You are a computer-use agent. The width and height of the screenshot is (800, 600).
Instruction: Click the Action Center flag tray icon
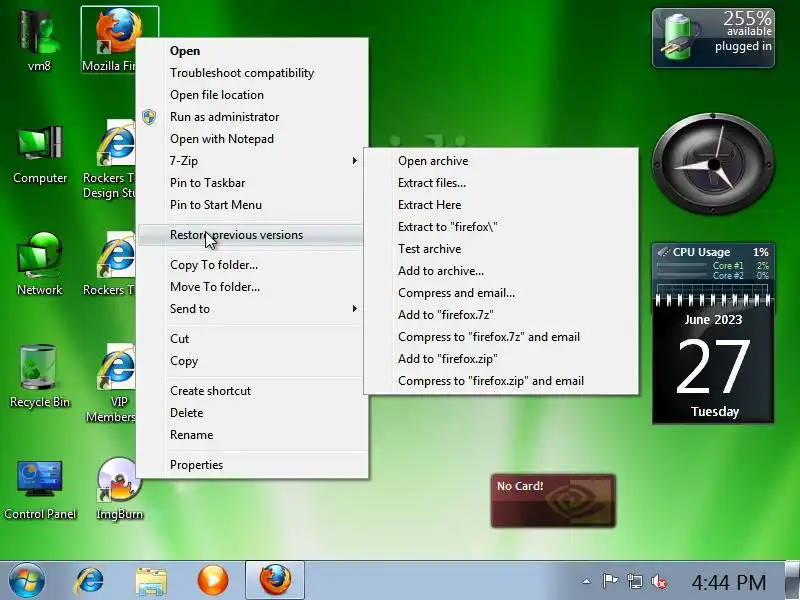point(610,581)
